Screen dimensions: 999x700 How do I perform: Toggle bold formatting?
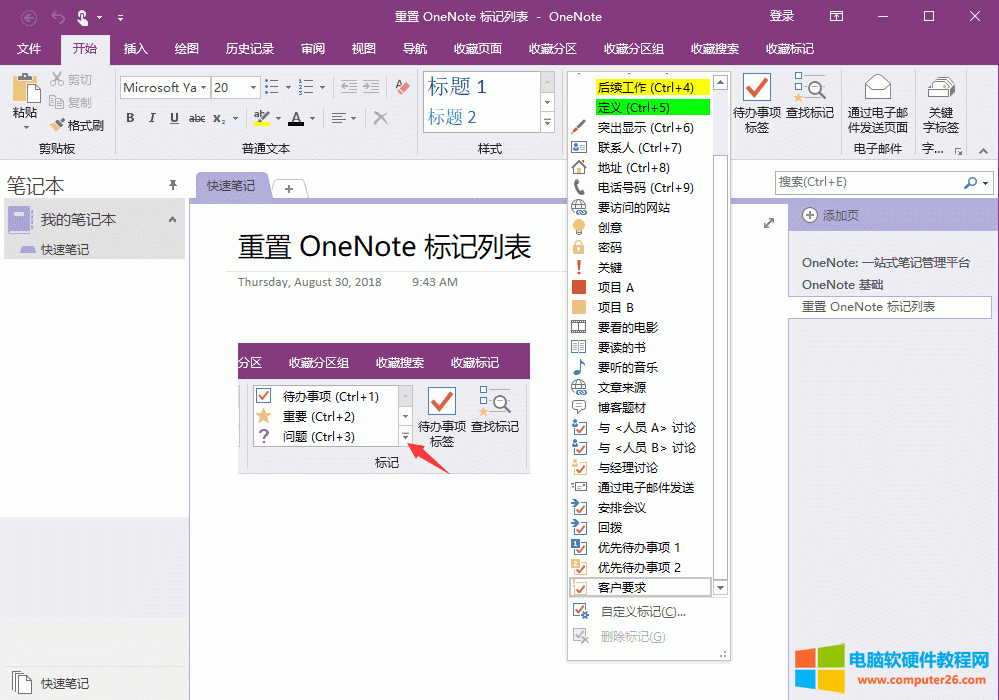coord(130,118)
